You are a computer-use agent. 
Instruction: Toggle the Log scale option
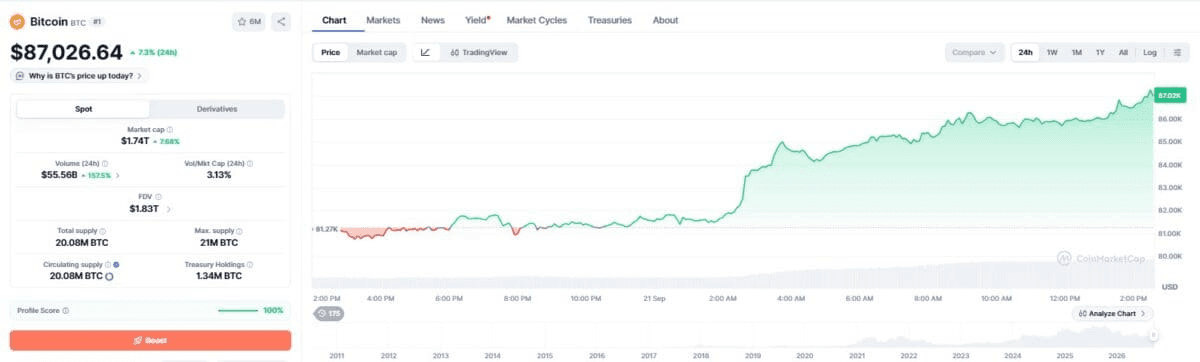click(x=1150, y=52)
